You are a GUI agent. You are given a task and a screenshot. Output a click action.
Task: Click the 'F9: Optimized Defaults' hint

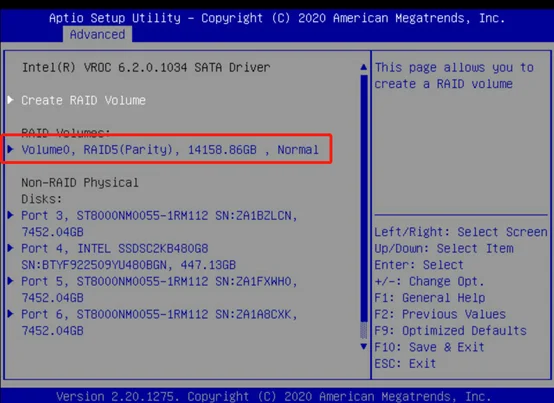pos(451,331)
